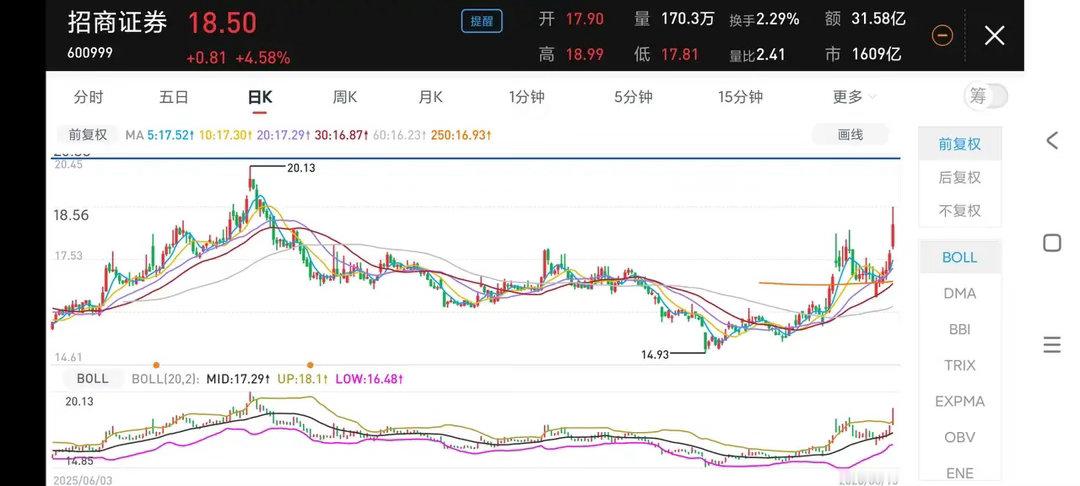
Task: Open the 画线 drawing tool
Action: (x=850, y=135)
